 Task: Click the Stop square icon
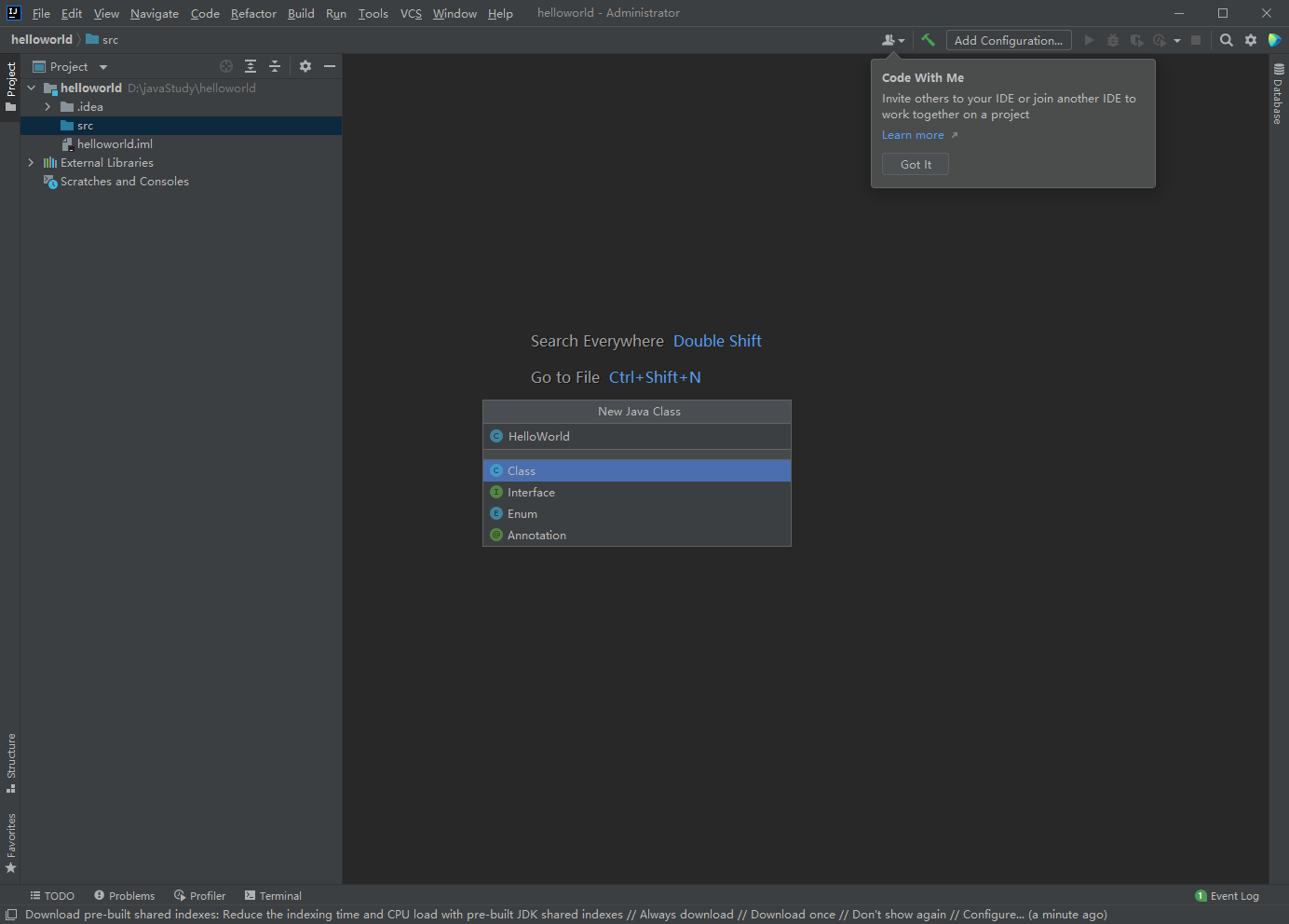coord(1196,40)
